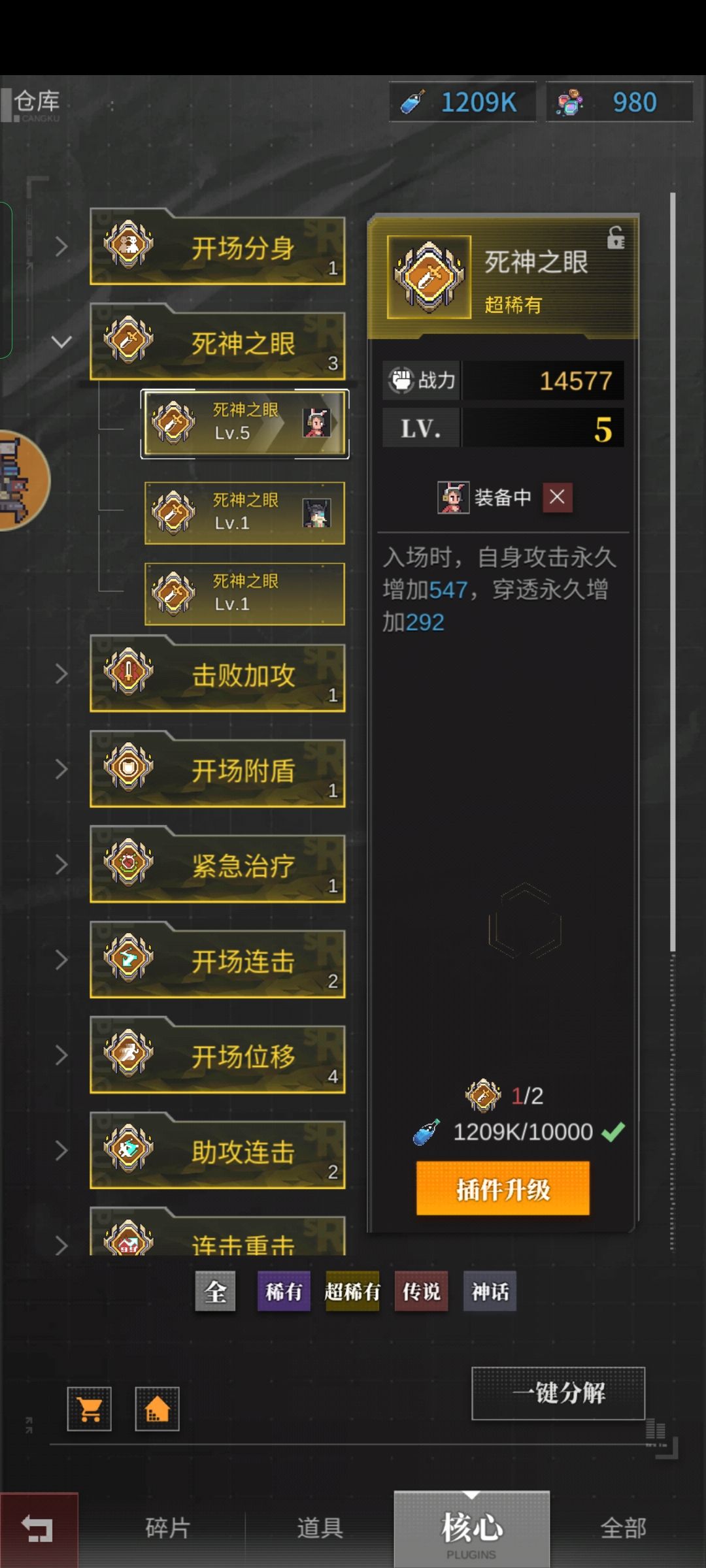Unequip plugin with the red X button
This screenshot has height=1568, width=706.
click(558, 497)
